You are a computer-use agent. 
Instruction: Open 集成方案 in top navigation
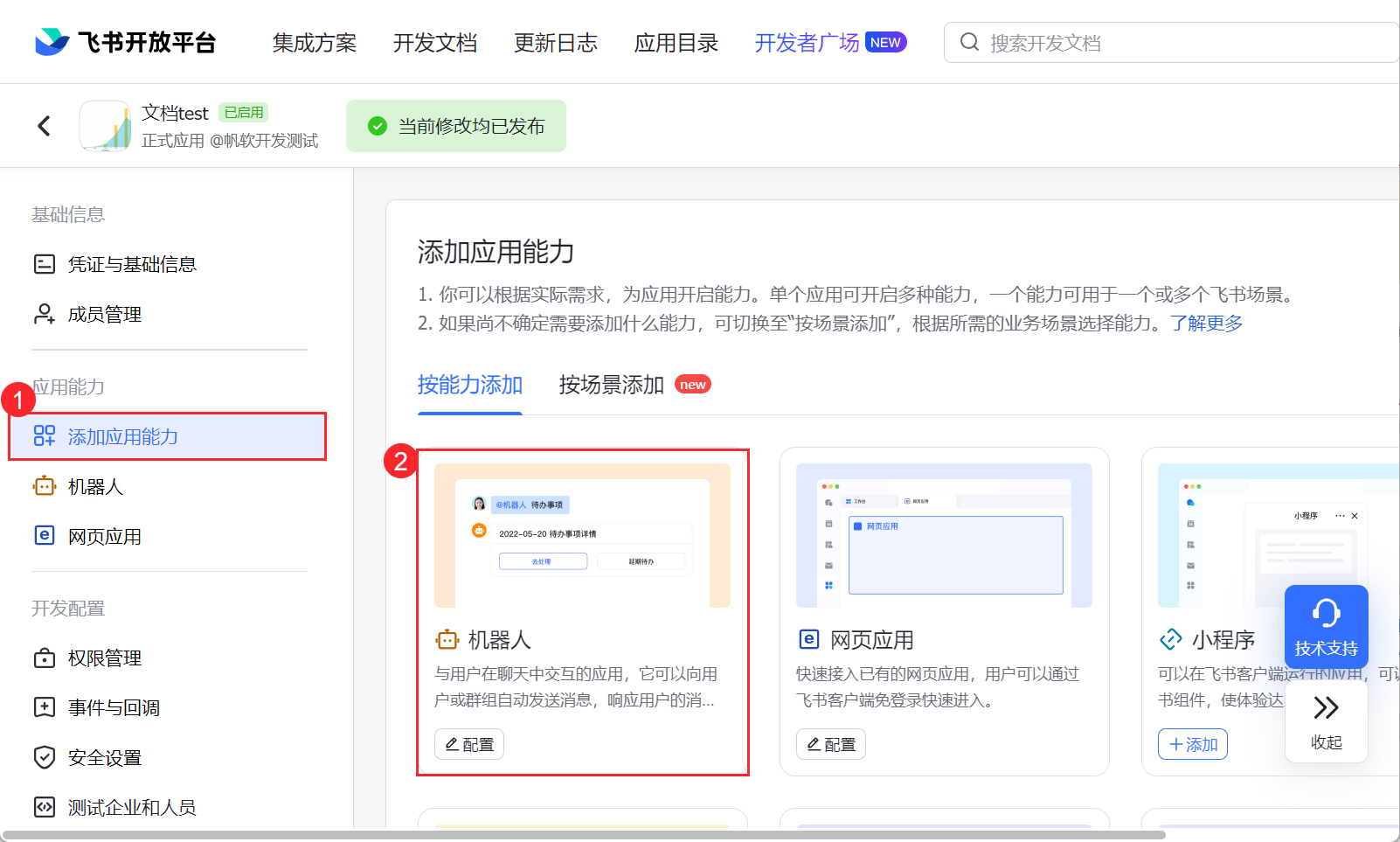tap(315, 43)
